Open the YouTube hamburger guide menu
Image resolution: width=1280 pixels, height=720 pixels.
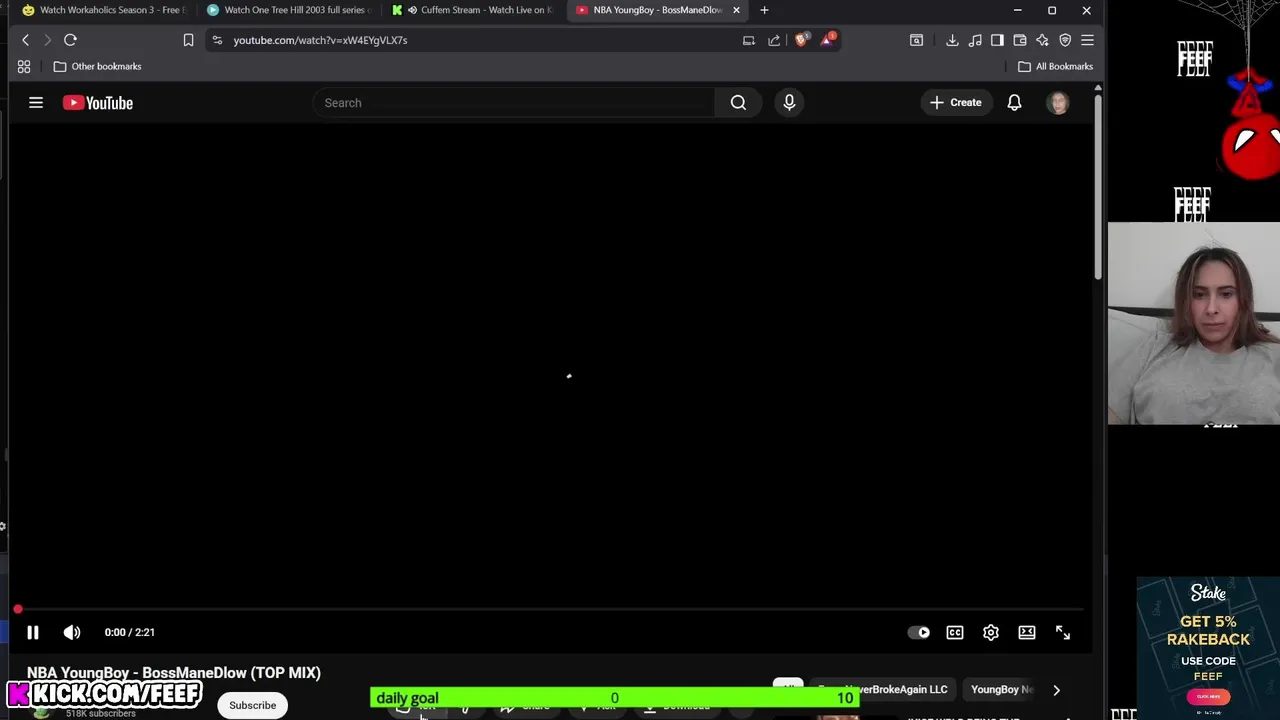36,102
